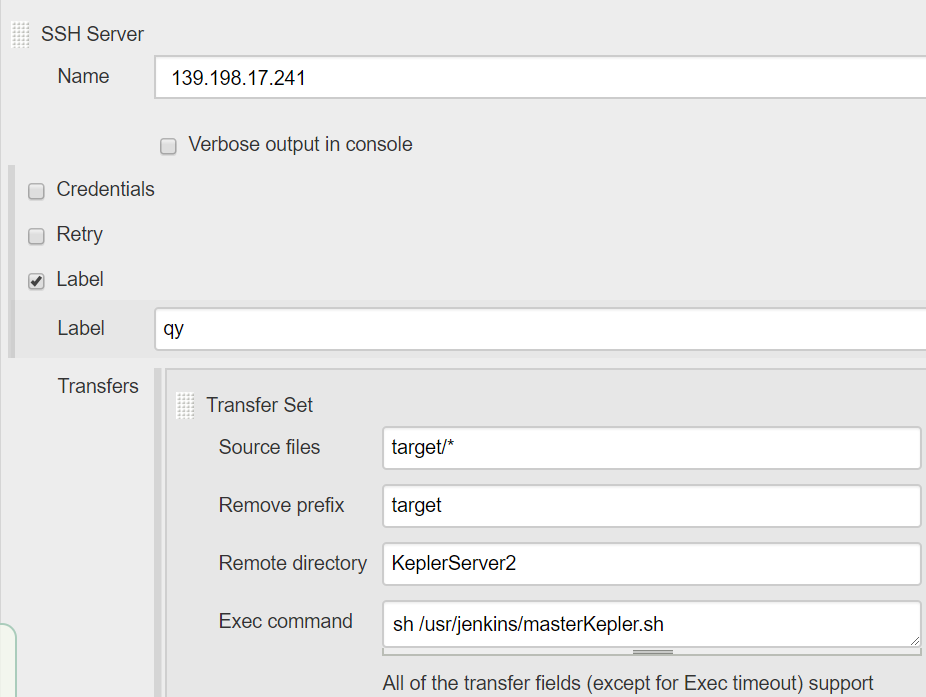The image size is (926, 697).
Task: Grab the resize bar under Exec command
Action: coord(652,652)
